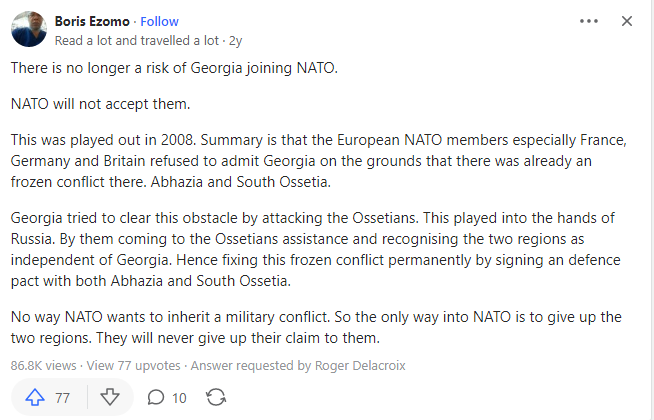Follow Boris Ezomo
The height and width of the screenshot is (420, 654).
pos(159,21)
